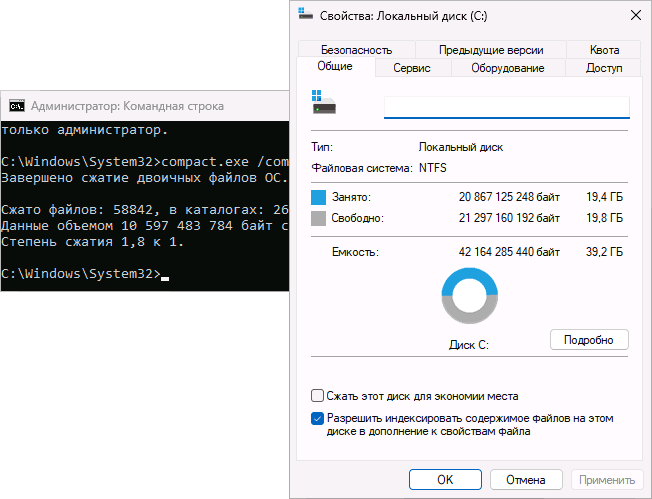Viewport: 652px width, 499px height.
Task: Click the large local disk icon beside the name field
Action: point(324,102)
